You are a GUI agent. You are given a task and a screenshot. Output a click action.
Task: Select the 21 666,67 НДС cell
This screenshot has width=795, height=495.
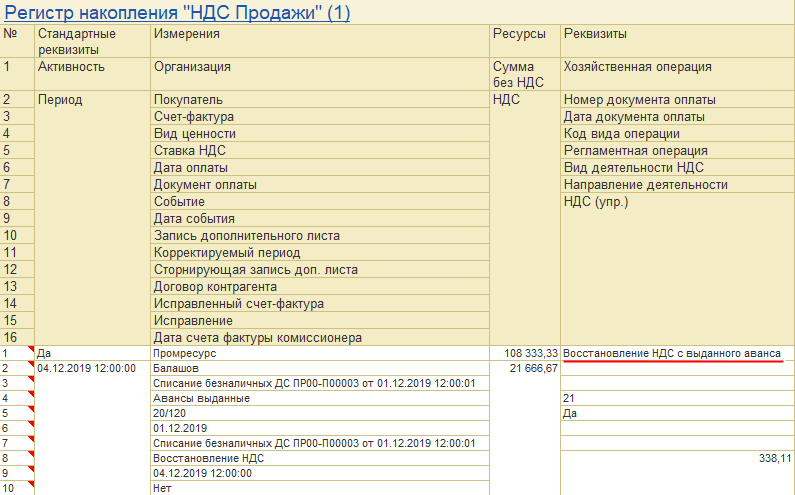525,368
